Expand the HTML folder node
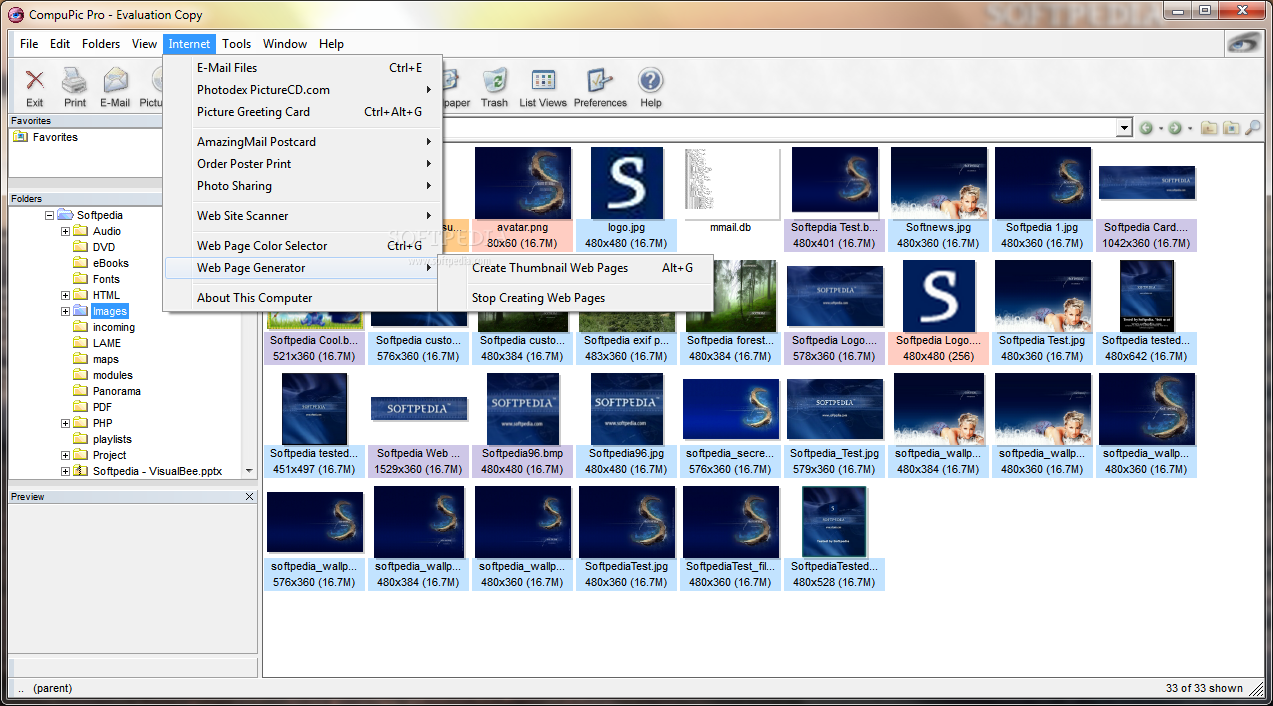Viewport: 1273px width, 706px height. click(x=65, y=295)
